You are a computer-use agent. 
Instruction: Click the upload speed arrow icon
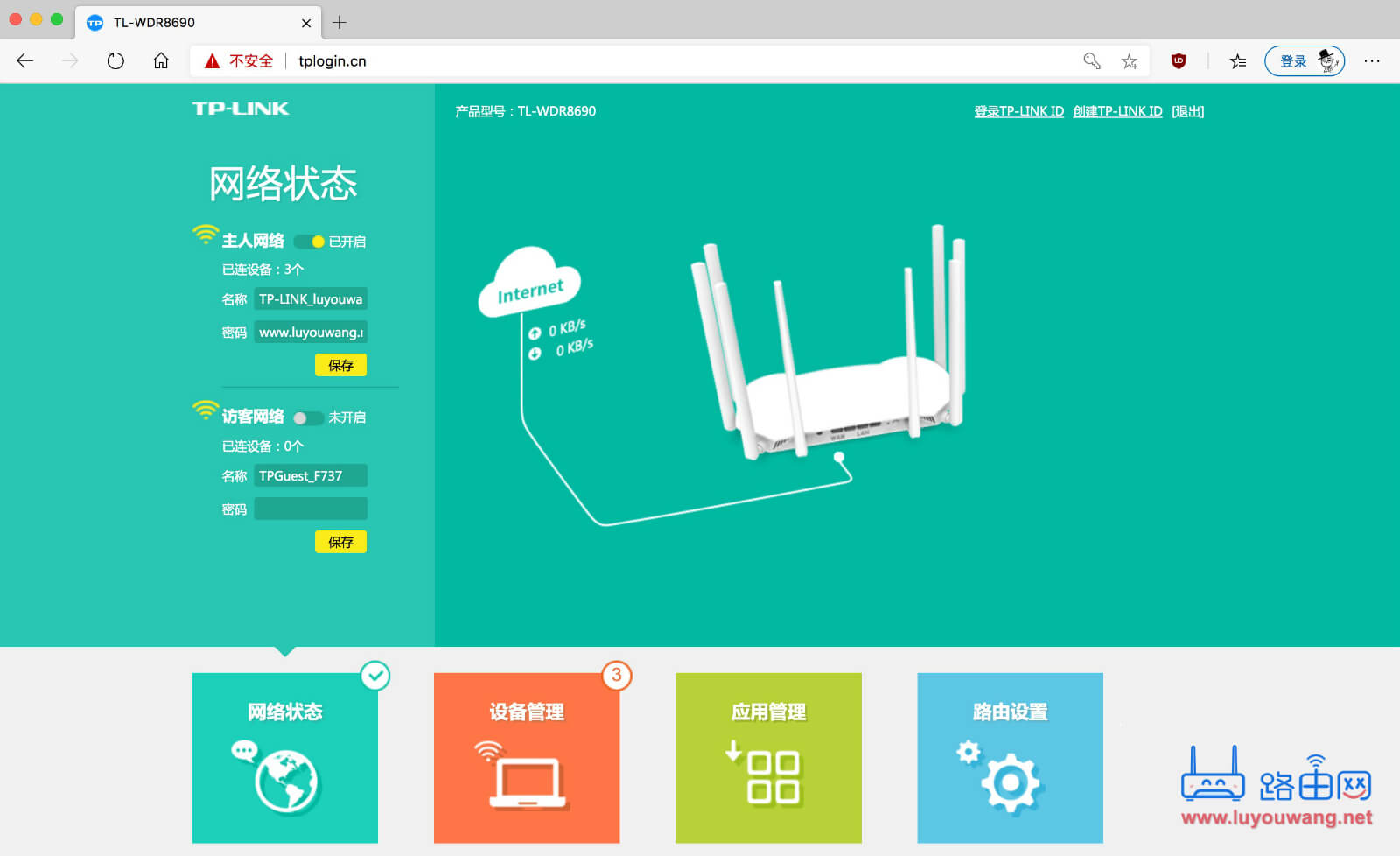point(535,333)
